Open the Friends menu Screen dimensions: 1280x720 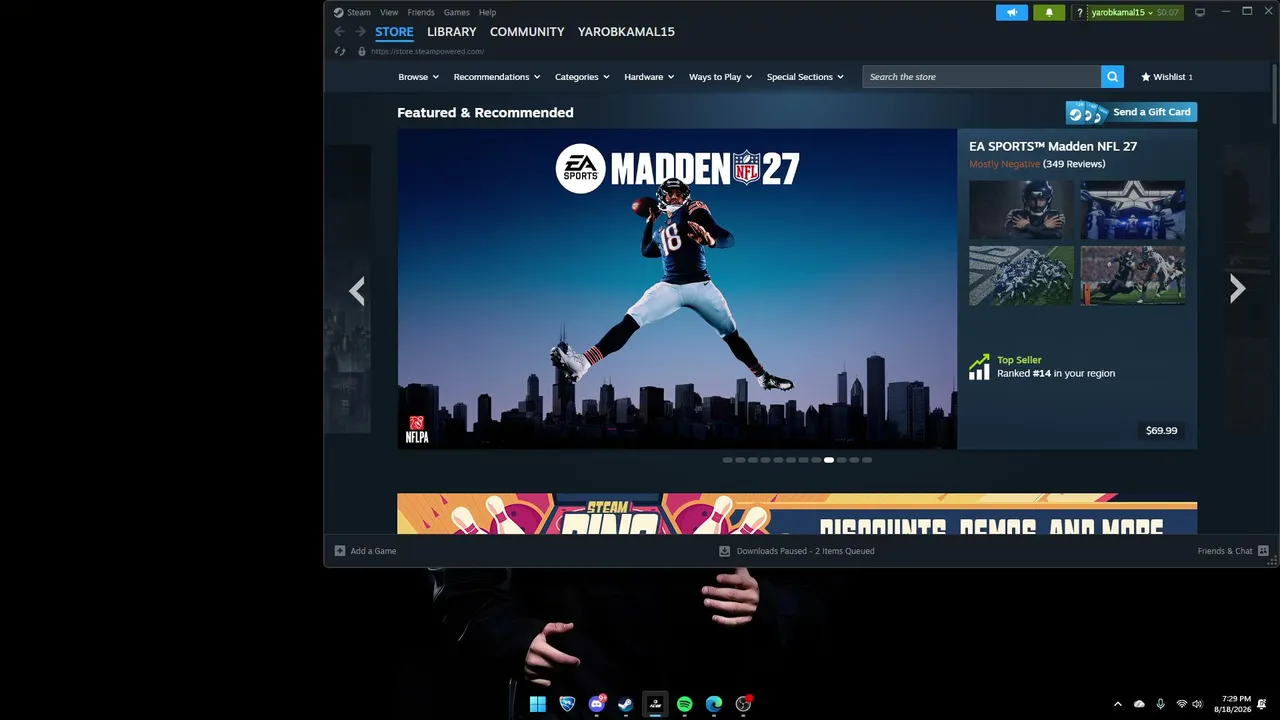click(421, 13)
